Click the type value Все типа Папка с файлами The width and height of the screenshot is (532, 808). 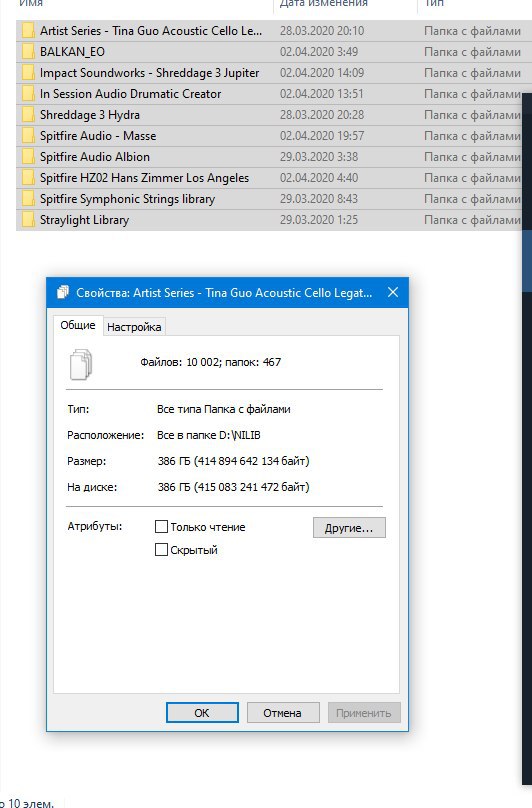[x=224, y=410]
